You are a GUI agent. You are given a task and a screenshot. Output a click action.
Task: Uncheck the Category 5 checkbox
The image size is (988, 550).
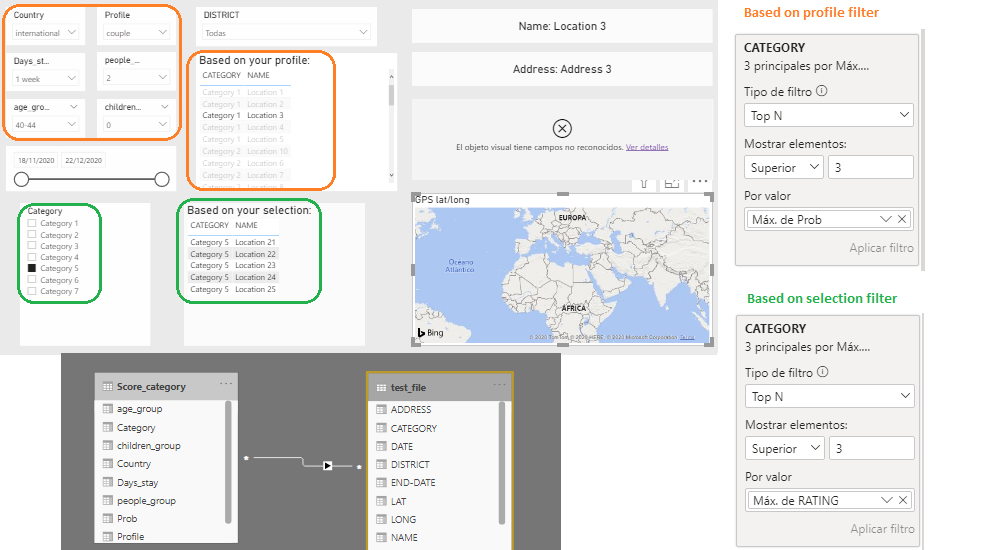pos(32,268)
